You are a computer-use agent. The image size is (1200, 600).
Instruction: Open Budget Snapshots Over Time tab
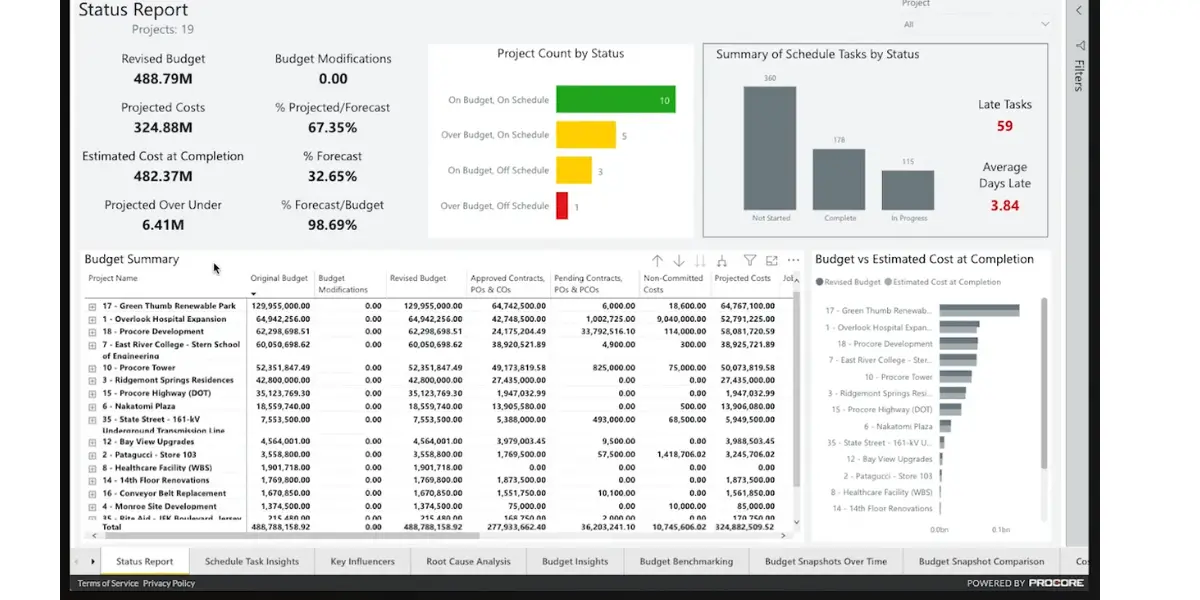click(x=825, y=561)
